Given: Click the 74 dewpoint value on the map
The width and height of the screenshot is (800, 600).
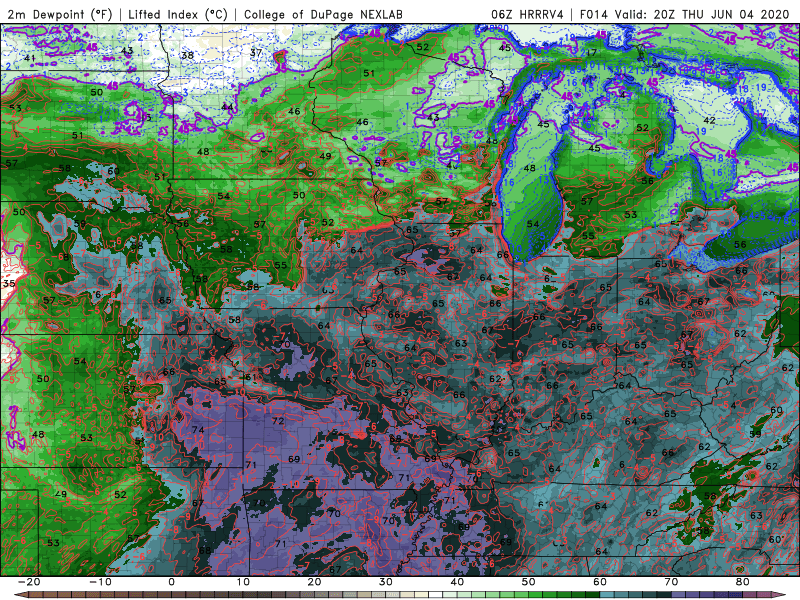Looking at the screenshot, I should (x=198, y=430).
